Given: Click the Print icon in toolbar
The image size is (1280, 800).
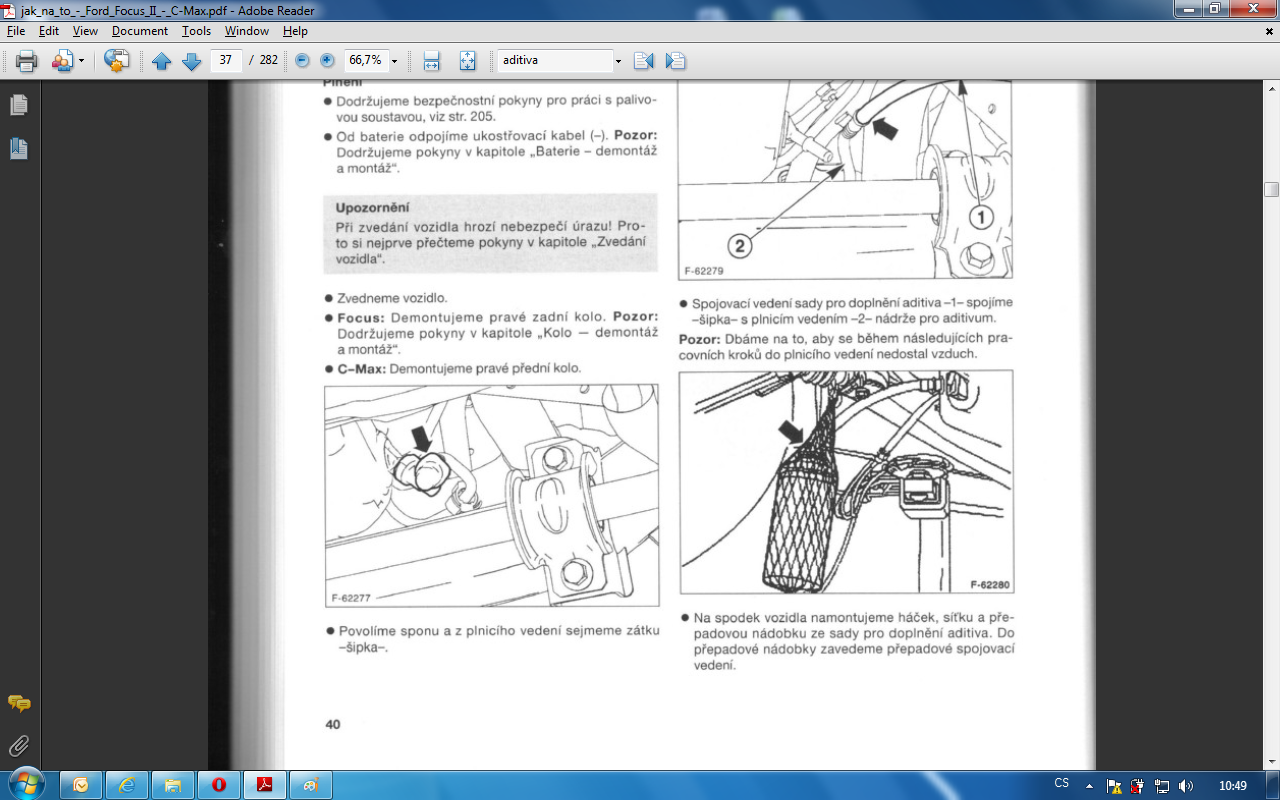Looking at the screenshot, I should [x=27, y=61].
